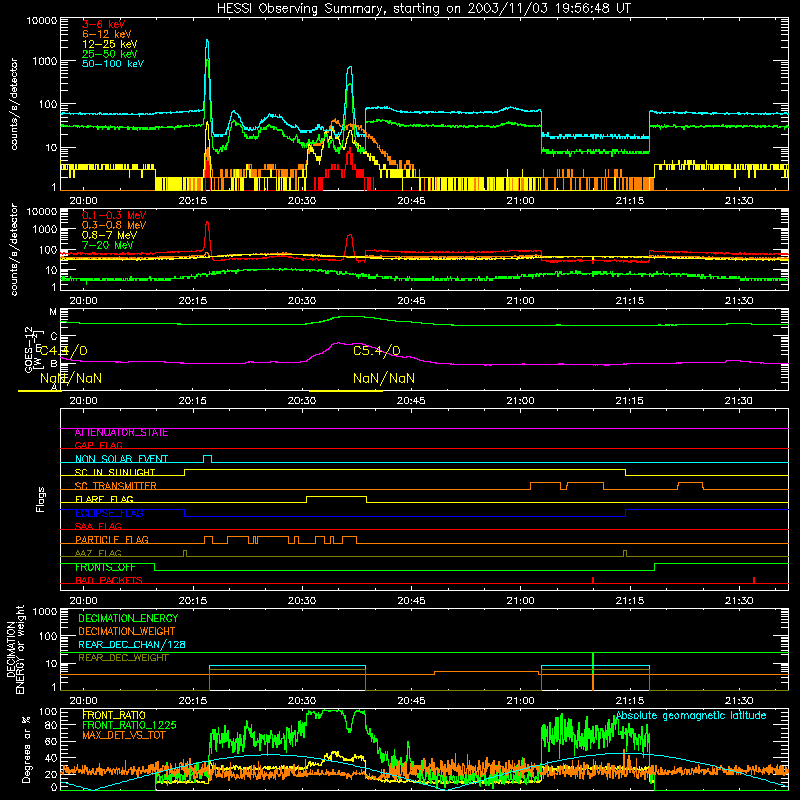
Task: Click the 0.1-0.3 MeV legend label
Action: pos(114,215)
